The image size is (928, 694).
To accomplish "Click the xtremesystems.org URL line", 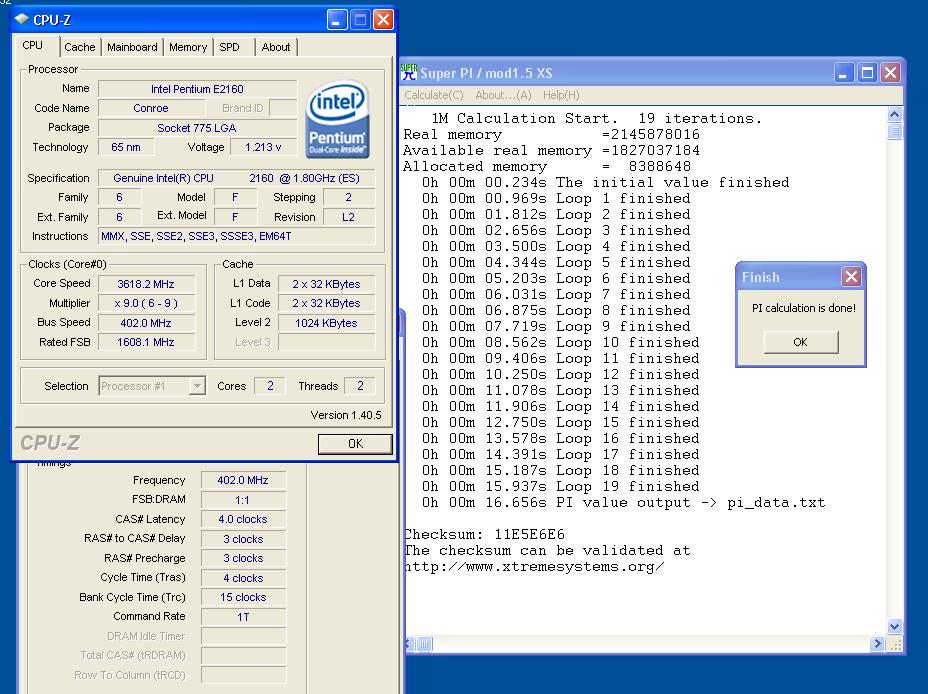I will (x=534, y=567).
